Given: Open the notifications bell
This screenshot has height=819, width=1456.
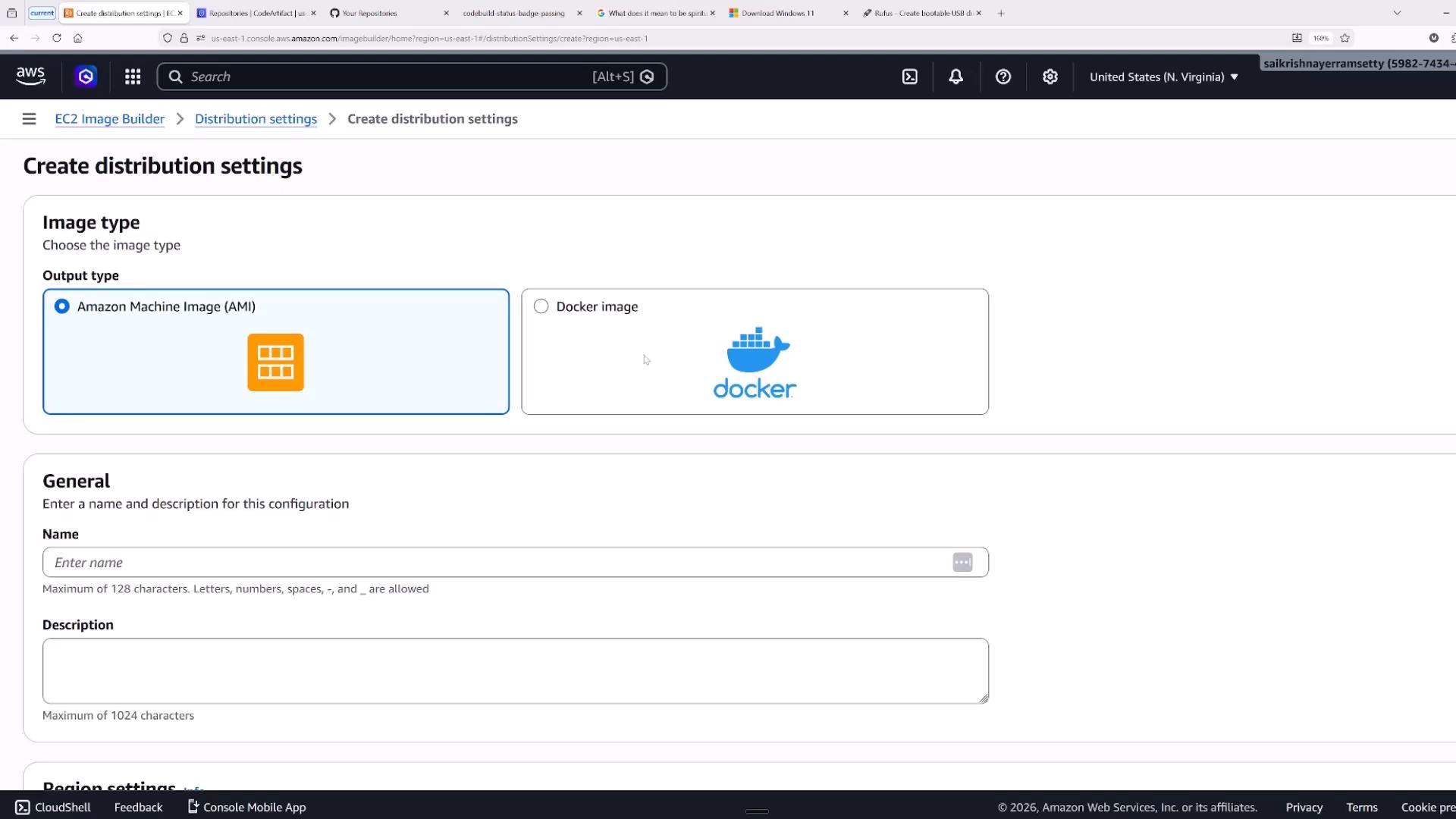Looking at the screenshot, I should (956, 77).
